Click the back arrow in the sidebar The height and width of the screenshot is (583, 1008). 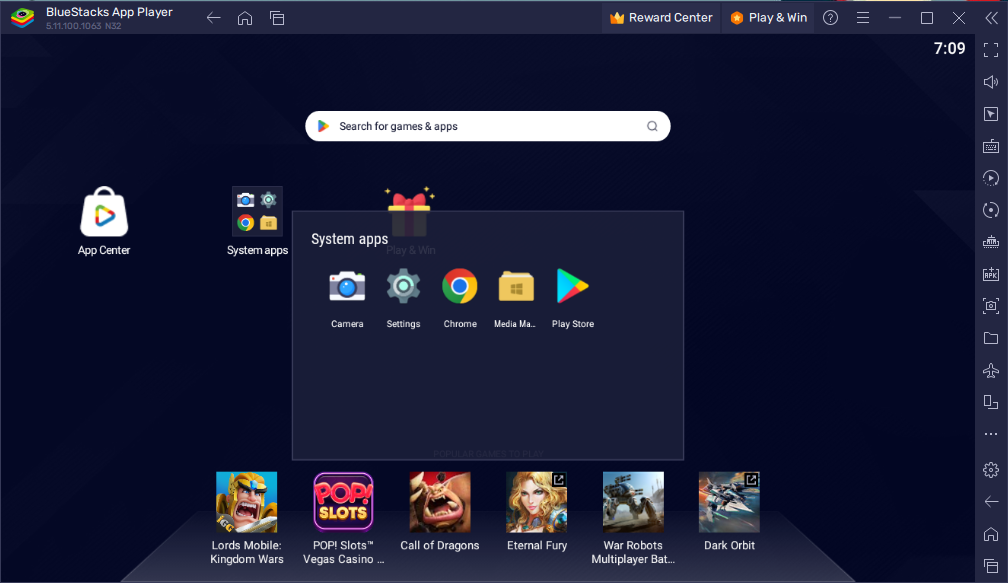point(991,502)
